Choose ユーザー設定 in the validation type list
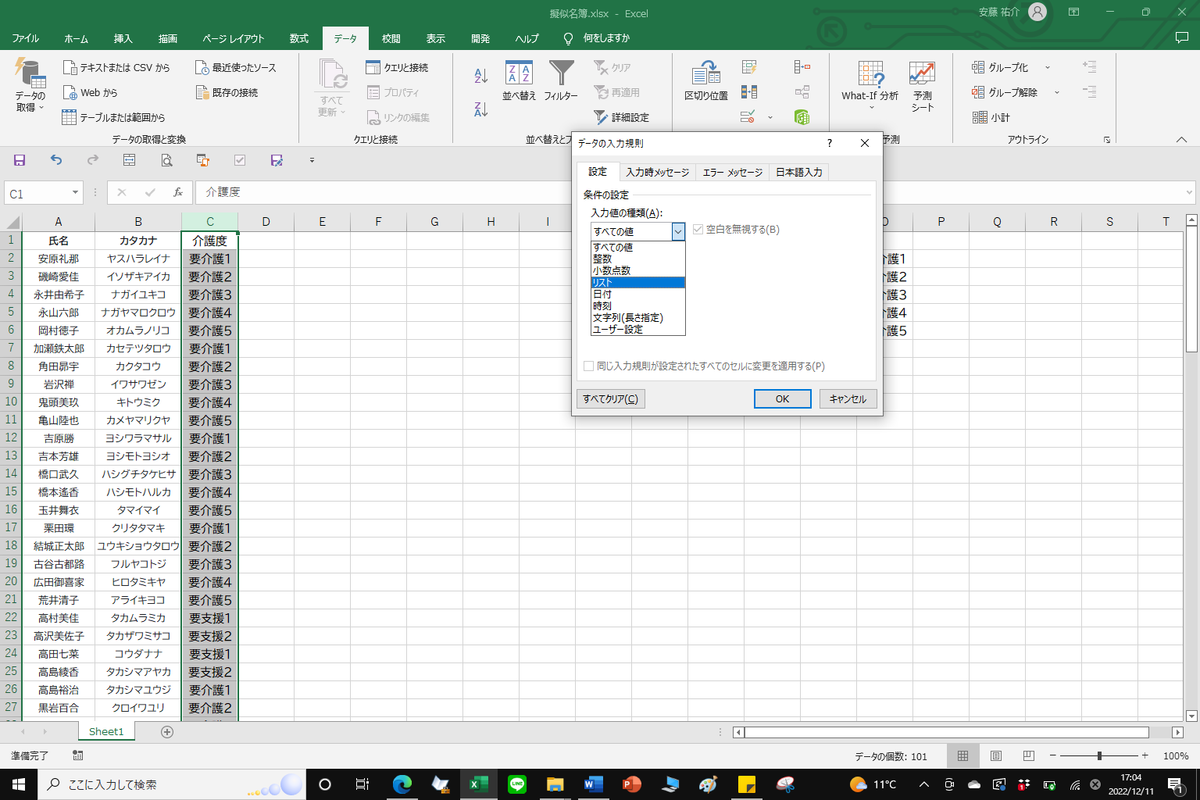Screen dimensions: 1200x800 (637, 329)
